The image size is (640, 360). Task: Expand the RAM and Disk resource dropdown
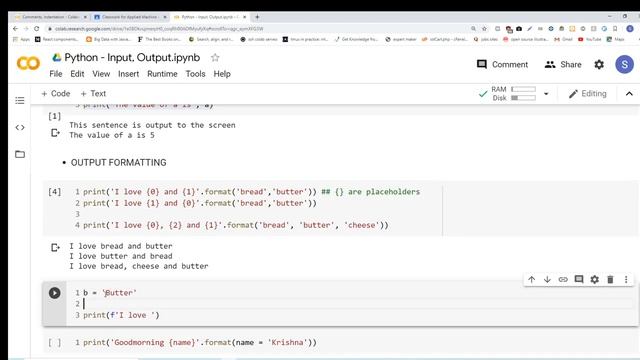(x=546, y=94)
